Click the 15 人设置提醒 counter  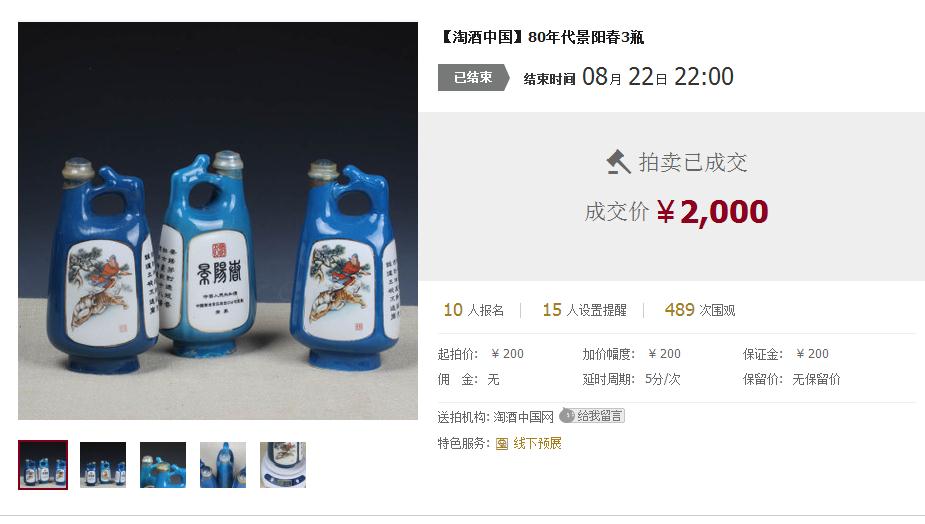tap(584, 310)
